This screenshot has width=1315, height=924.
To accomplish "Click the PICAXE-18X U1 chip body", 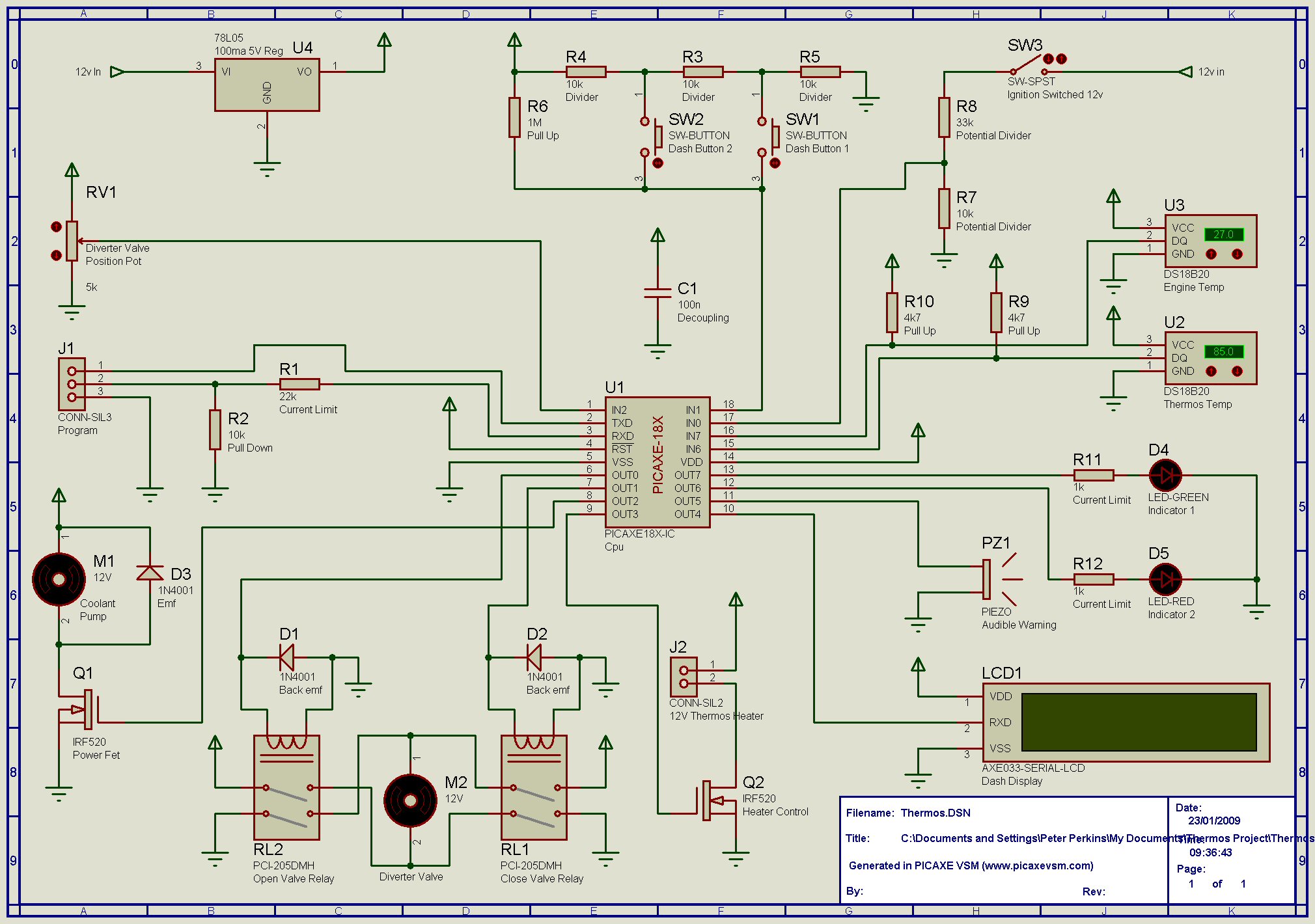I will (x=657, y=462).
